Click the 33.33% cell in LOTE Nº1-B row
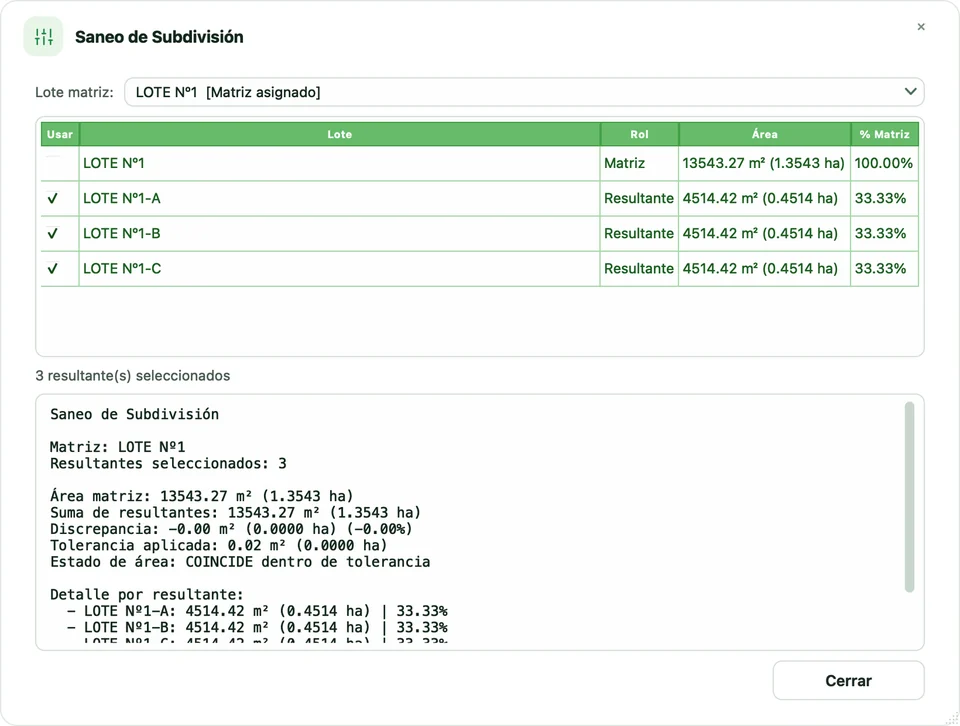 tap(885, 233)
